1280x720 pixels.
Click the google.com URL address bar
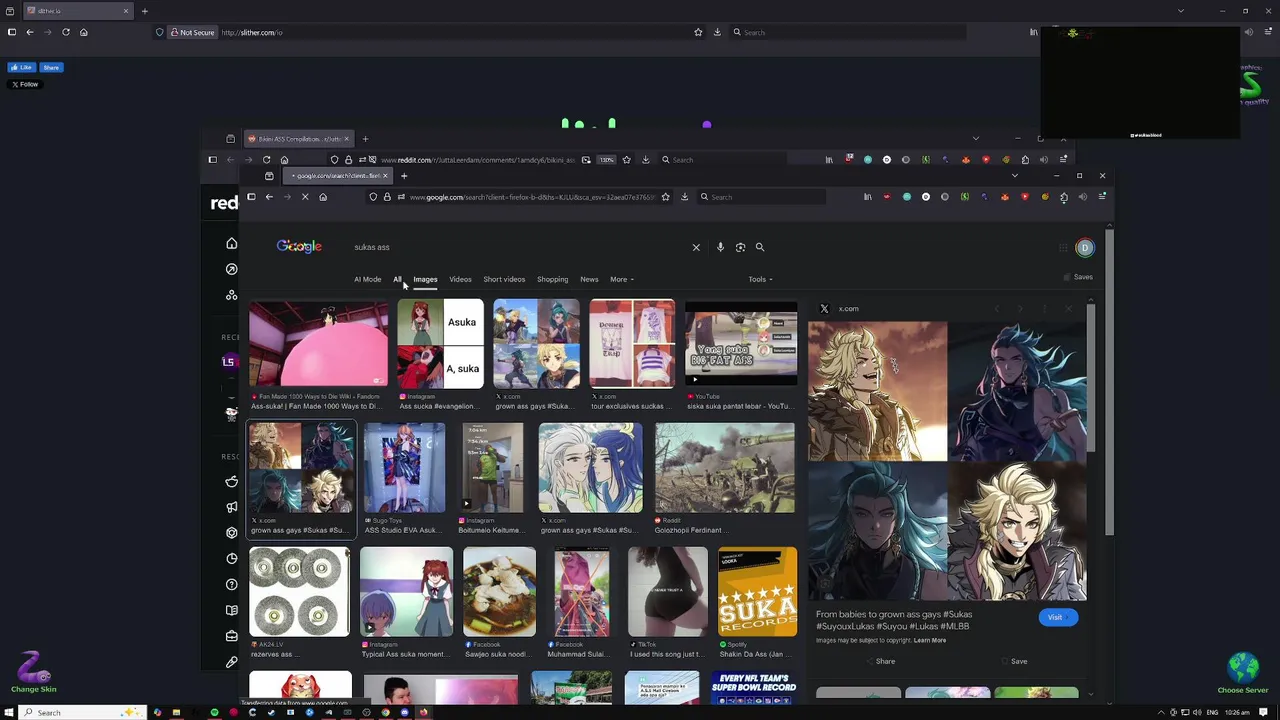(530, 197)
